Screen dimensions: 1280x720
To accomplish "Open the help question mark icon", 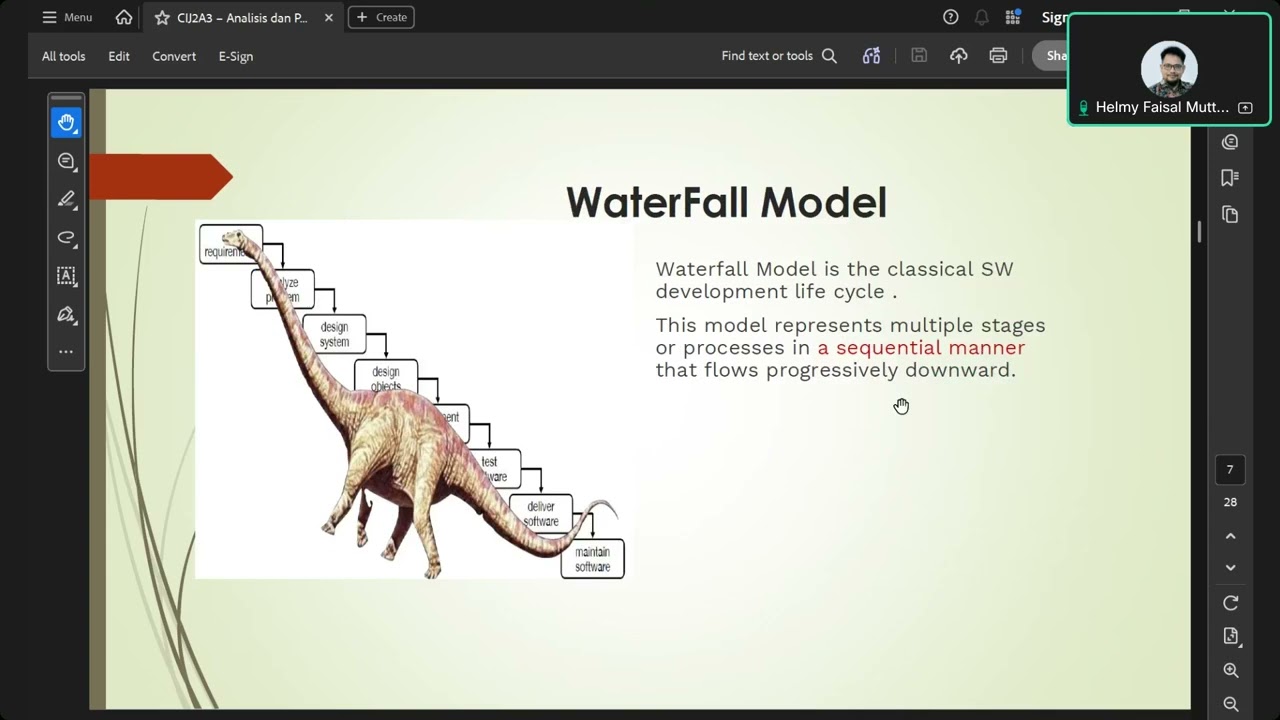I will (x=951, y=17).
